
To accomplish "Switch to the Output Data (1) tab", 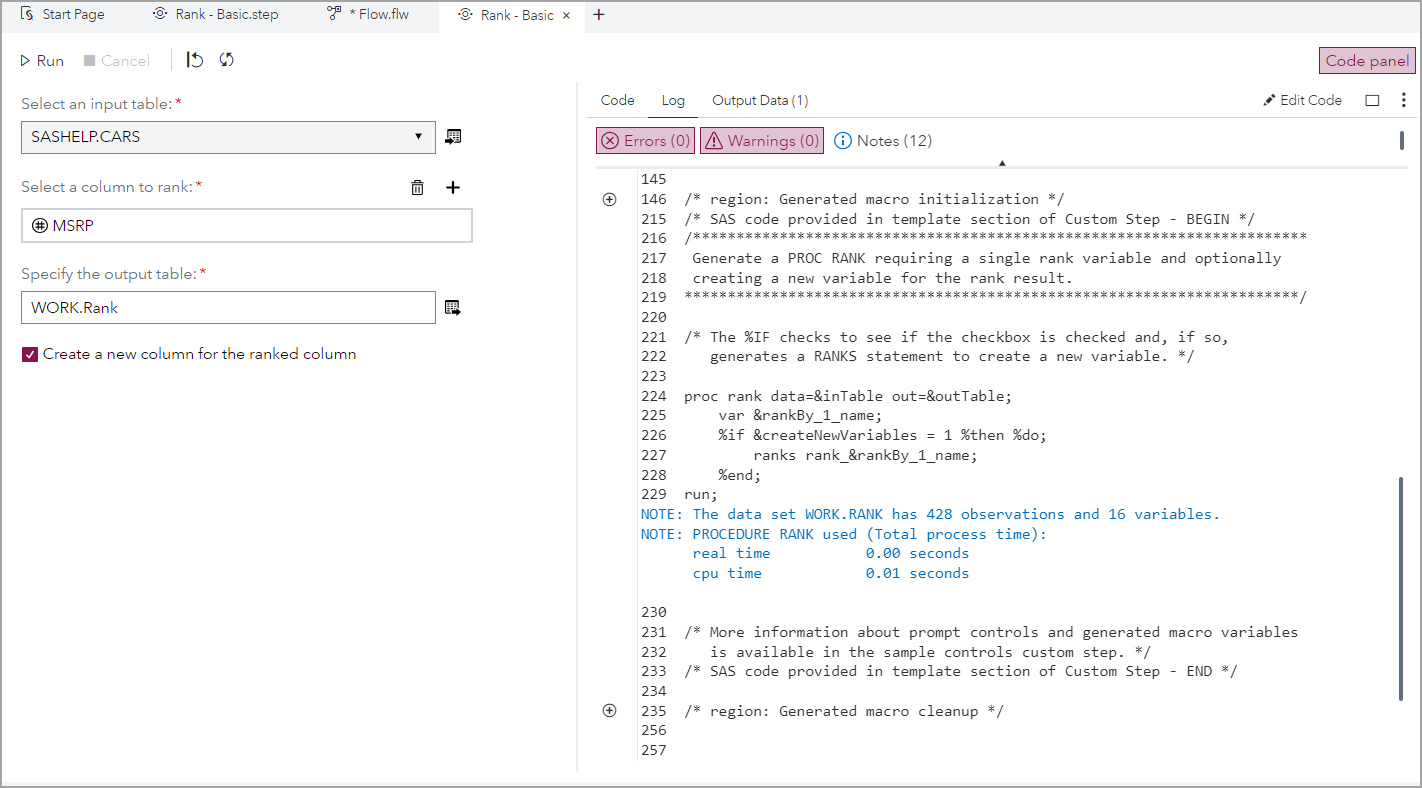I will 760,100.
